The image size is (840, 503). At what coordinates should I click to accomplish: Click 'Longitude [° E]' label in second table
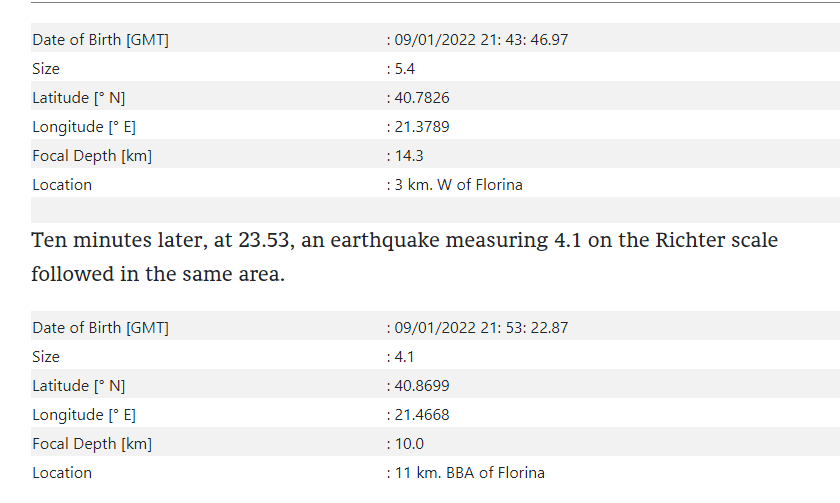point(84,415)
